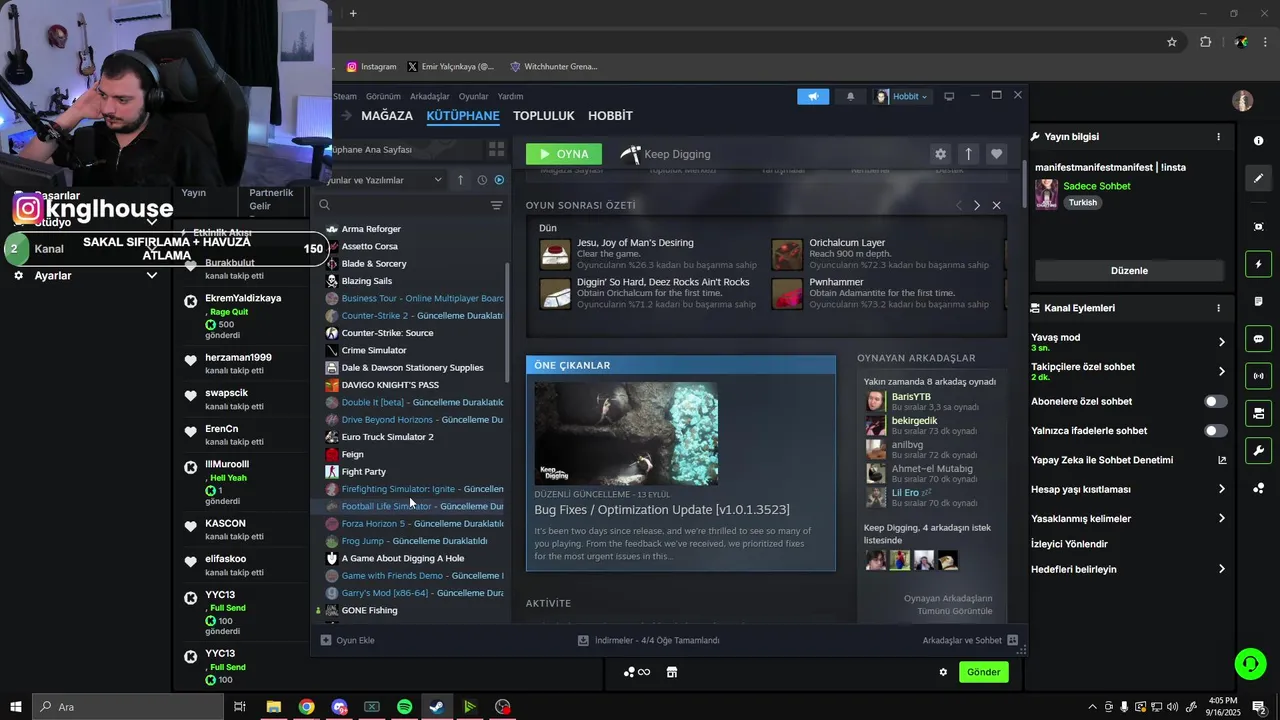Open the chat settings gear beside Gönder
This screenshot has width=1280, height=720.
[943, 672]
